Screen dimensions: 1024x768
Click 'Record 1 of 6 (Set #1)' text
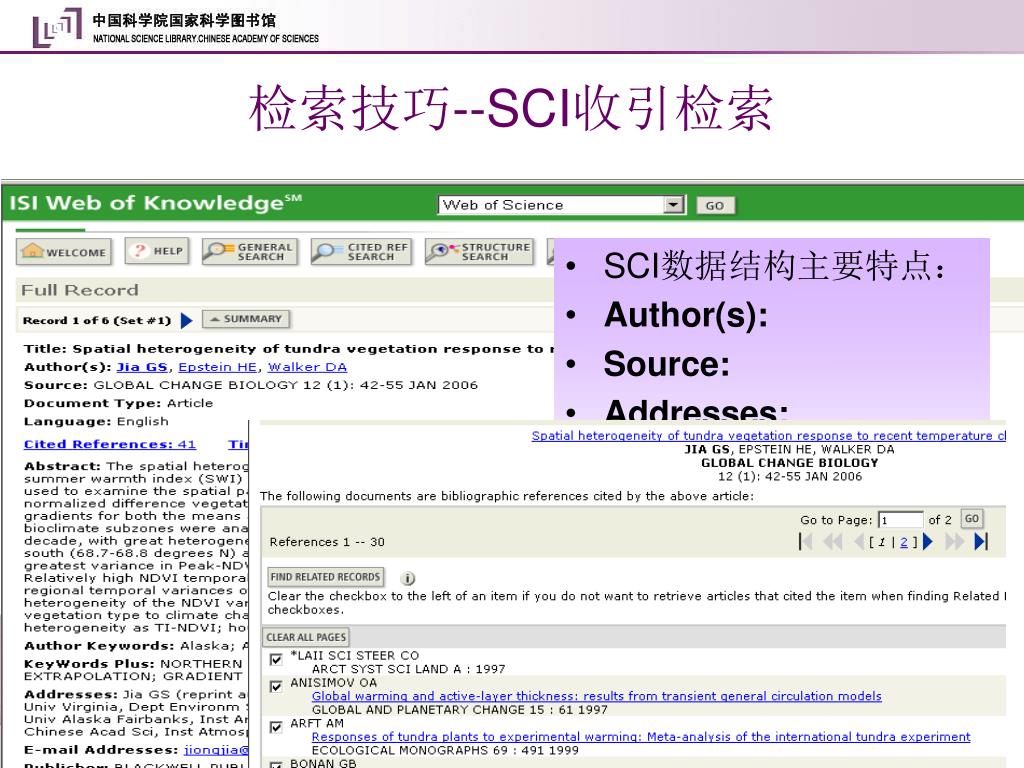tap(97, 321)
